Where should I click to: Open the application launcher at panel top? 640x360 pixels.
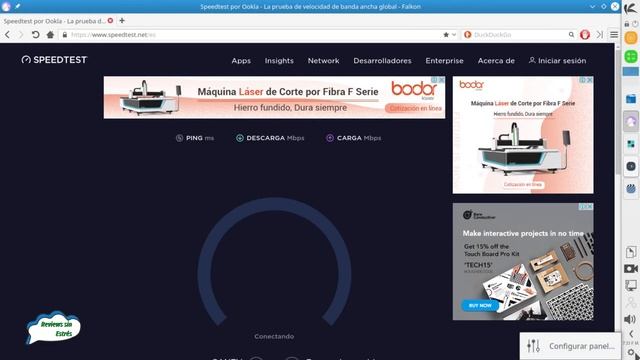click(631, 8)
